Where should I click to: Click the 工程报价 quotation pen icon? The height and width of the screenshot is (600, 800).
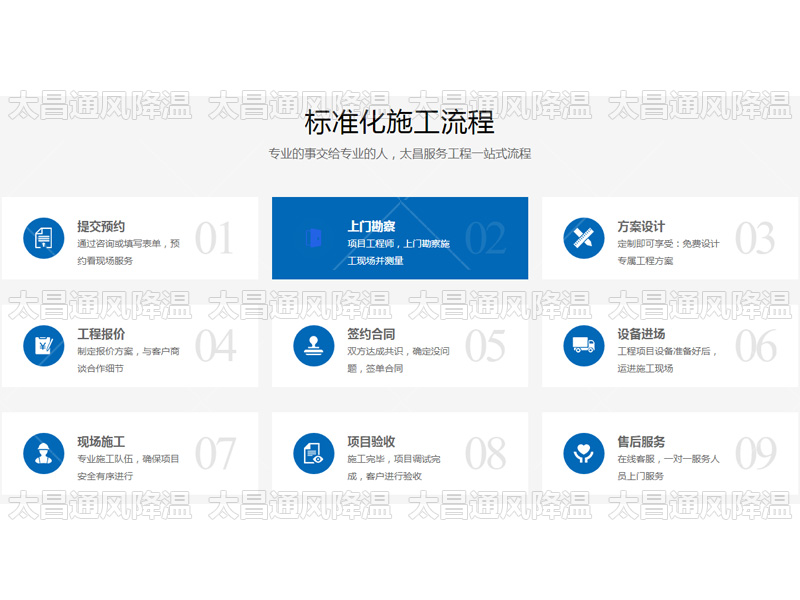[x=42, y=346]
